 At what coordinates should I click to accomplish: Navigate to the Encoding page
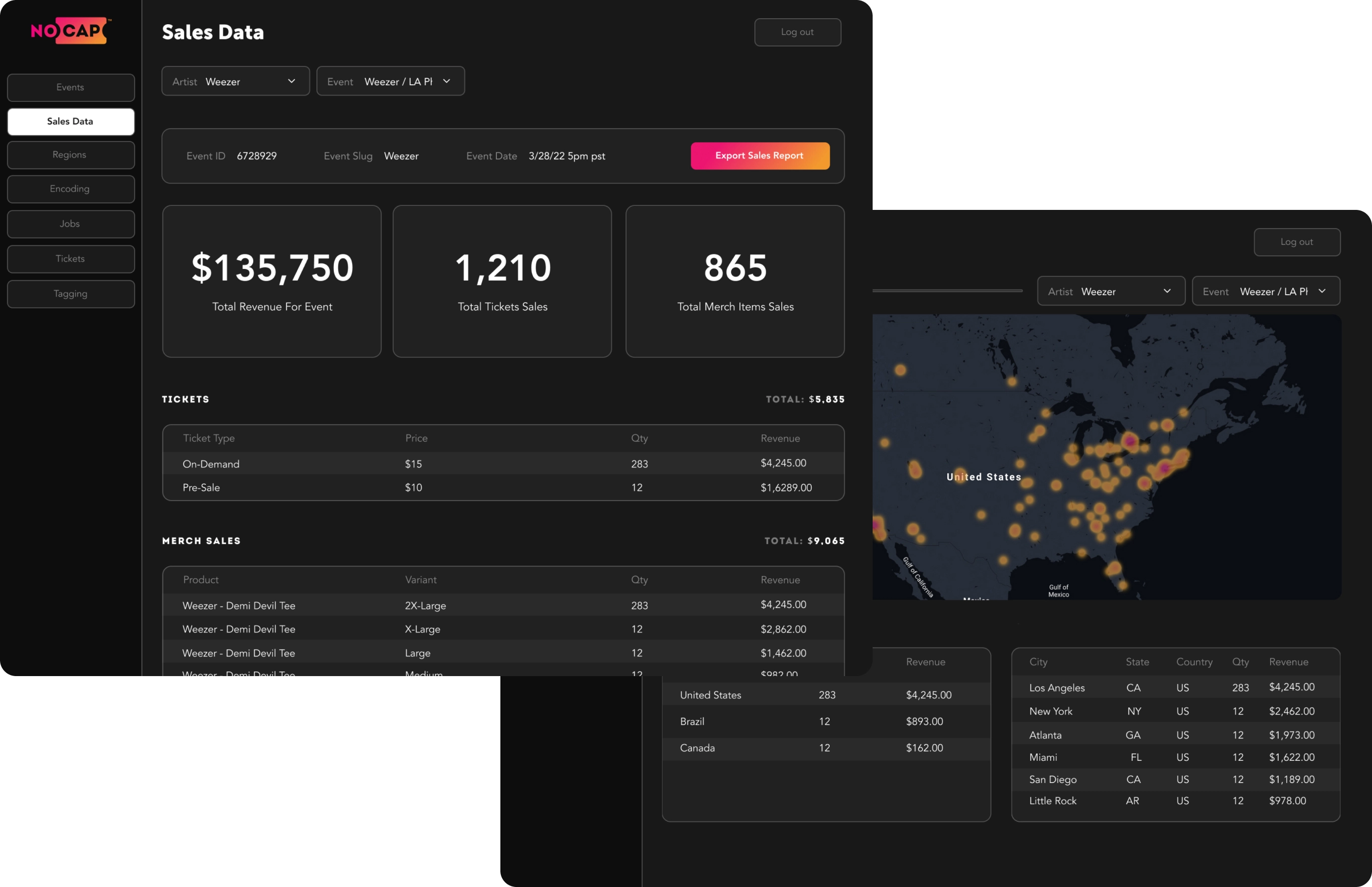[70, 189]
